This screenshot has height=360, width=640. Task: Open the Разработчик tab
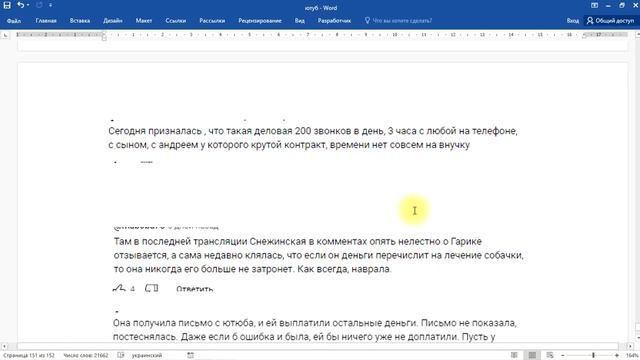point(334,20)
